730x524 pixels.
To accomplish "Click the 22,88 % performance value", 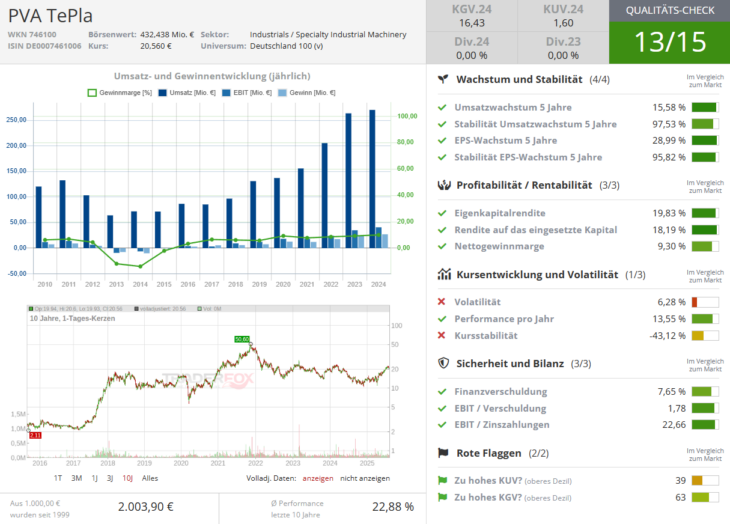I will tap(393, 507).
